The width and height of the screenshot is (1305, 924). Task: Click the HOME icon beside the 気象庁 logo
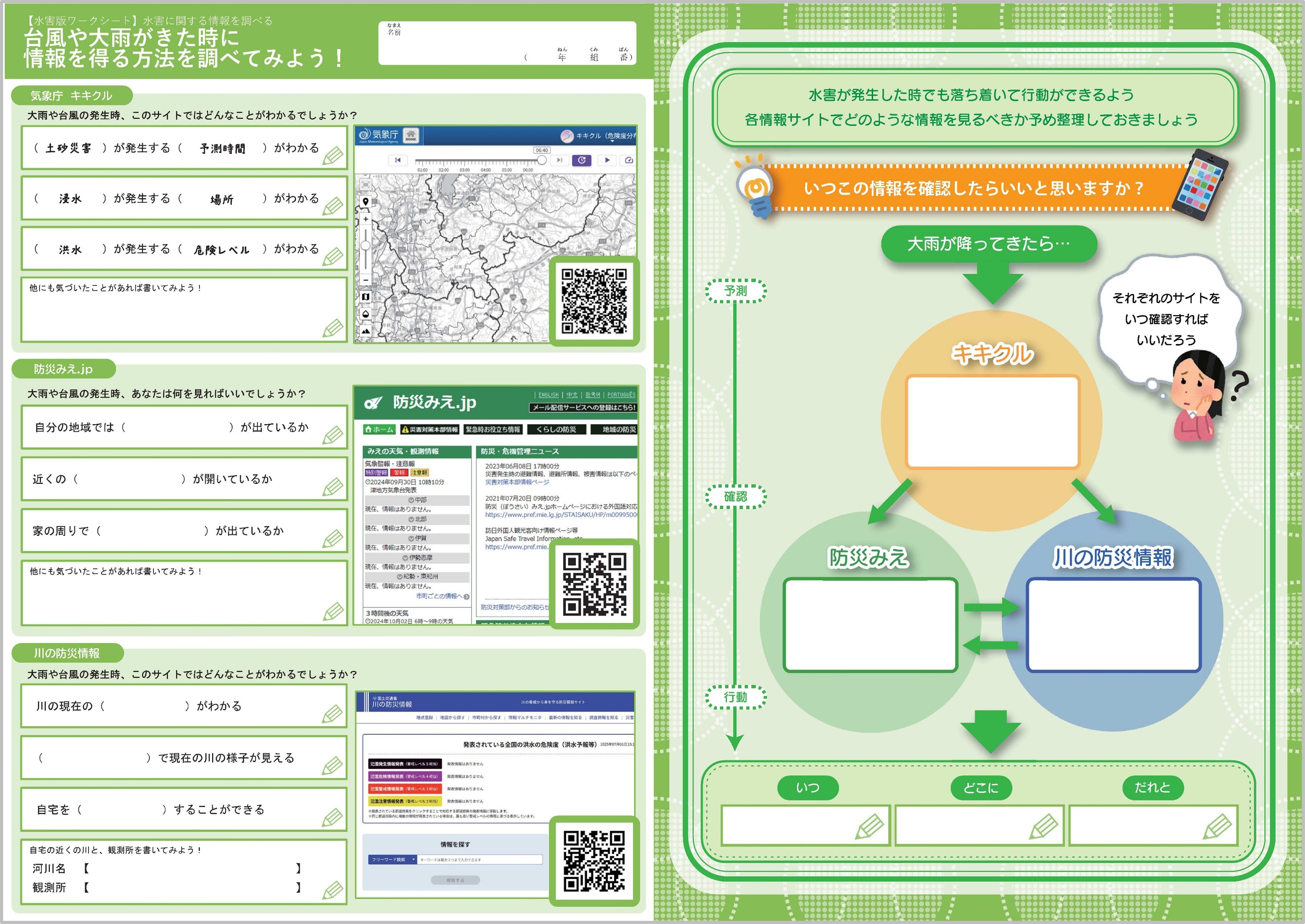pos(411,136)
